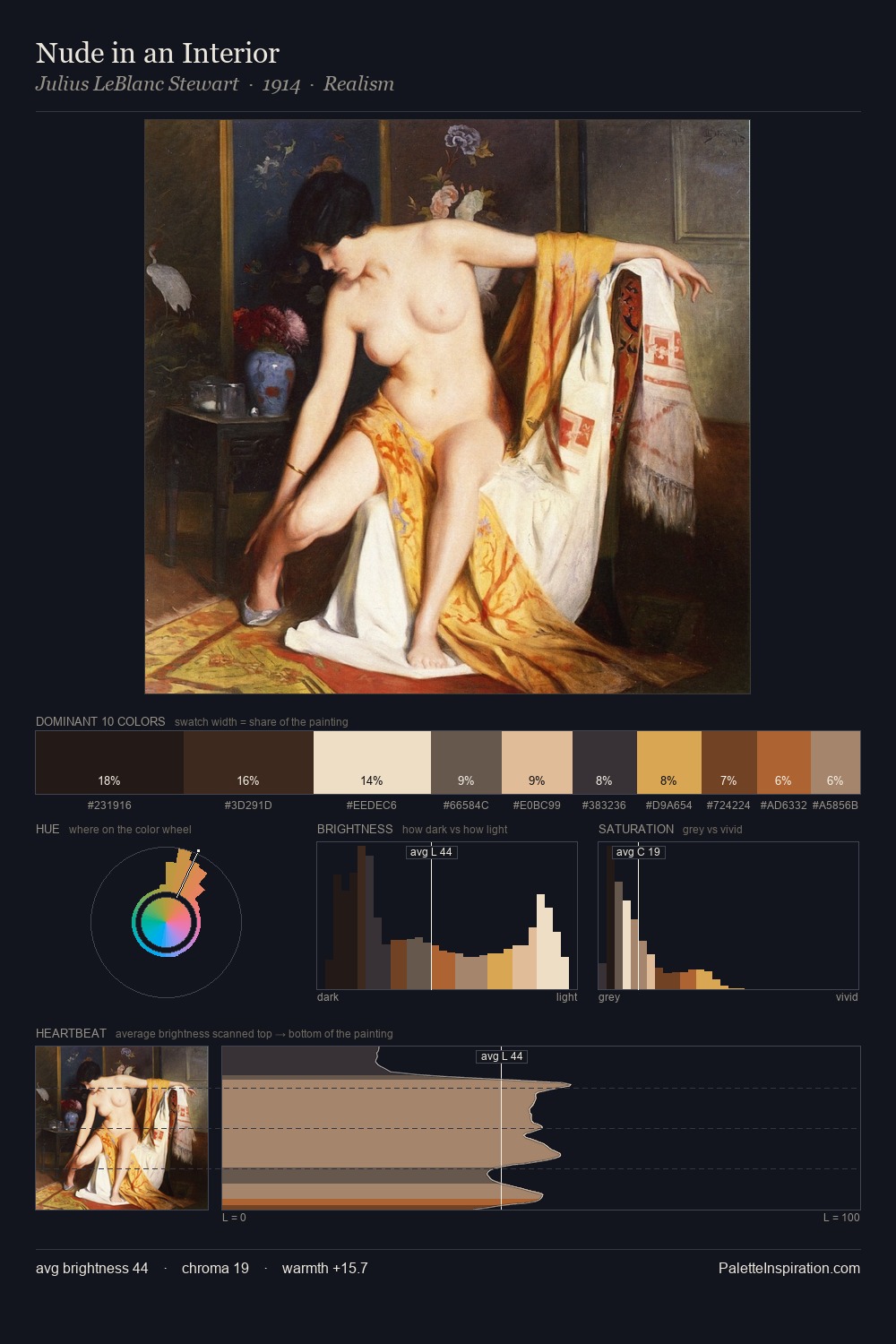The height and width of the screenshot is (1344, 896).
Task: Click the brightness histogram chart
Action: (447, 916)
